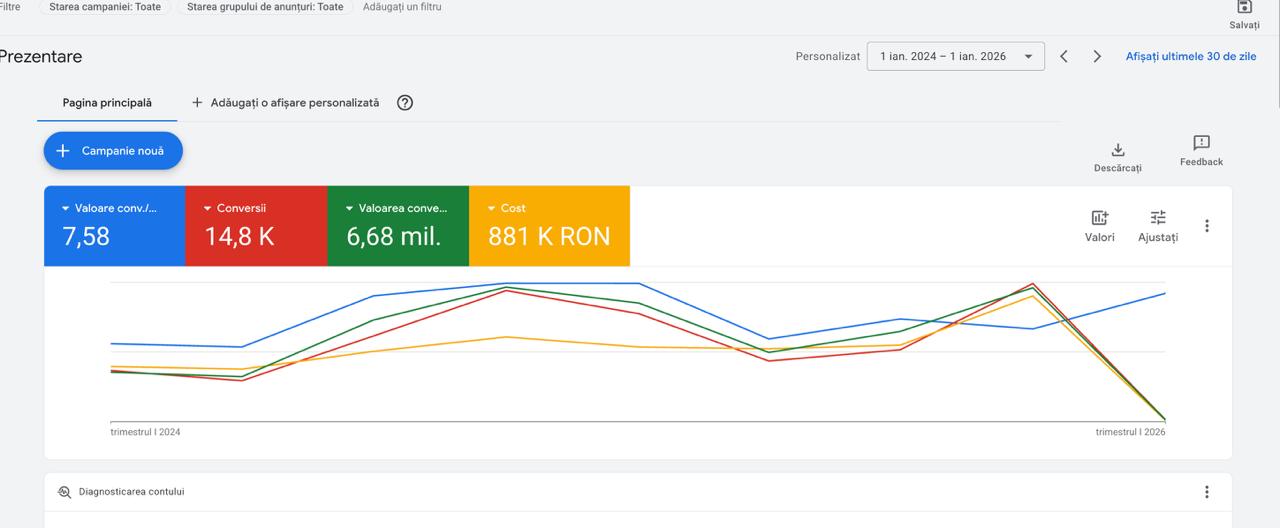Select the Pagina principală tab
This screenshot has width=1280, height=528.
click(x=107, y=102)
